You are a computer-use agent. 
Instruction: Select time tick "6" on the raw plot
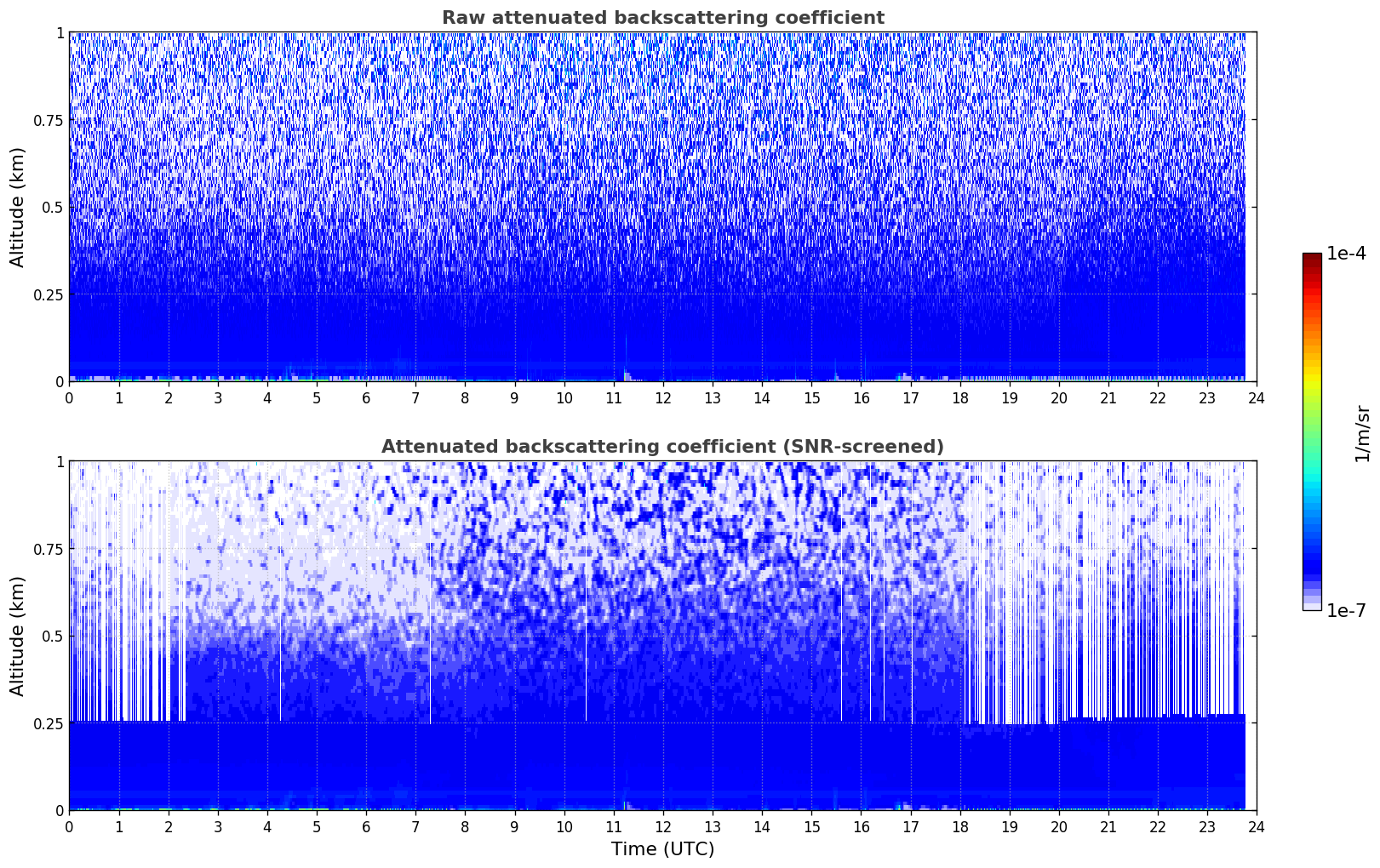[x=366, y=397]
